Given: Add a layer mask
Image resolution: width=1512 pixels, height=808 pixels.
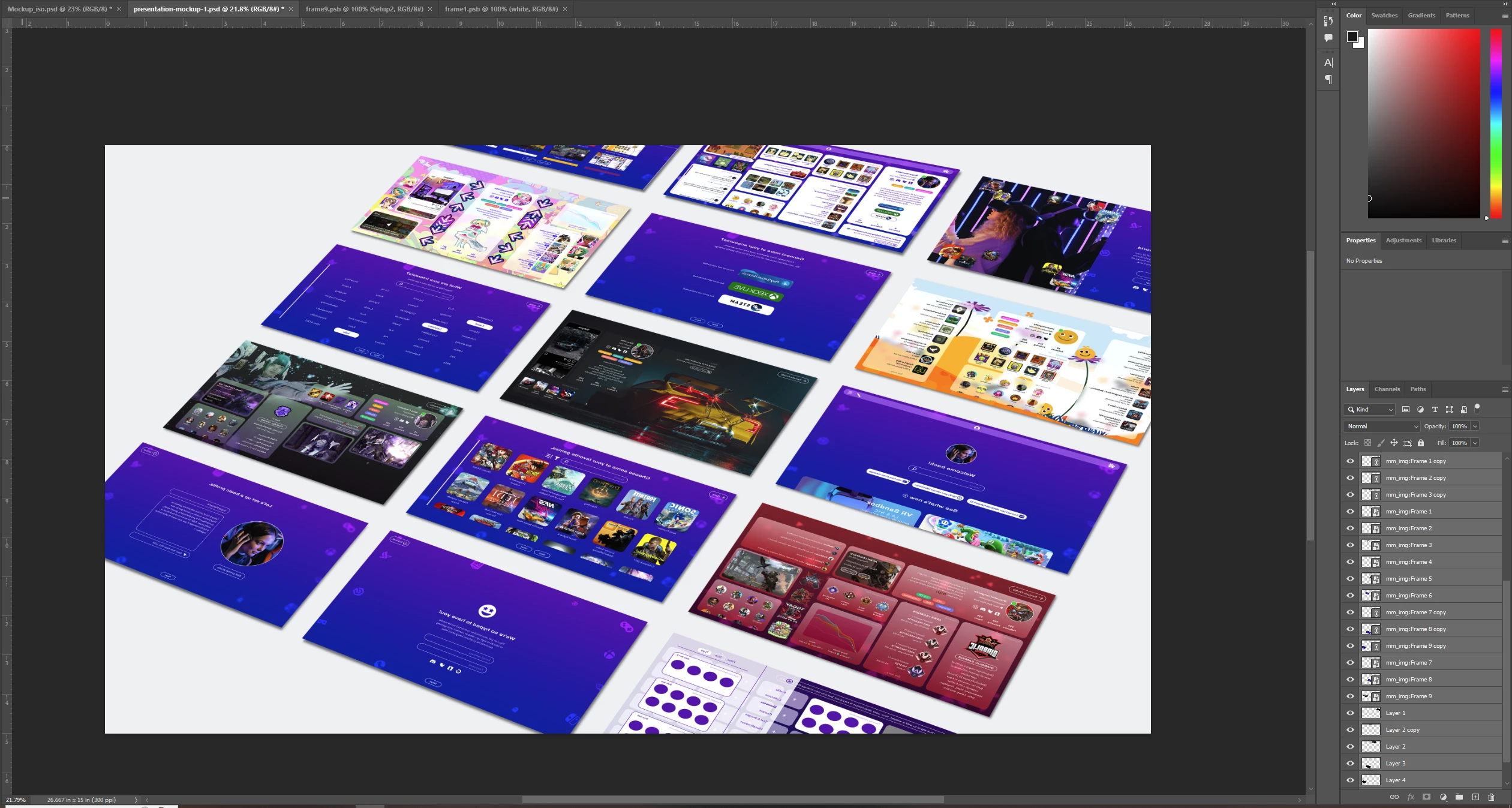Looking at the screenshot, I should pyautogui.click(x=1427, y=797).
